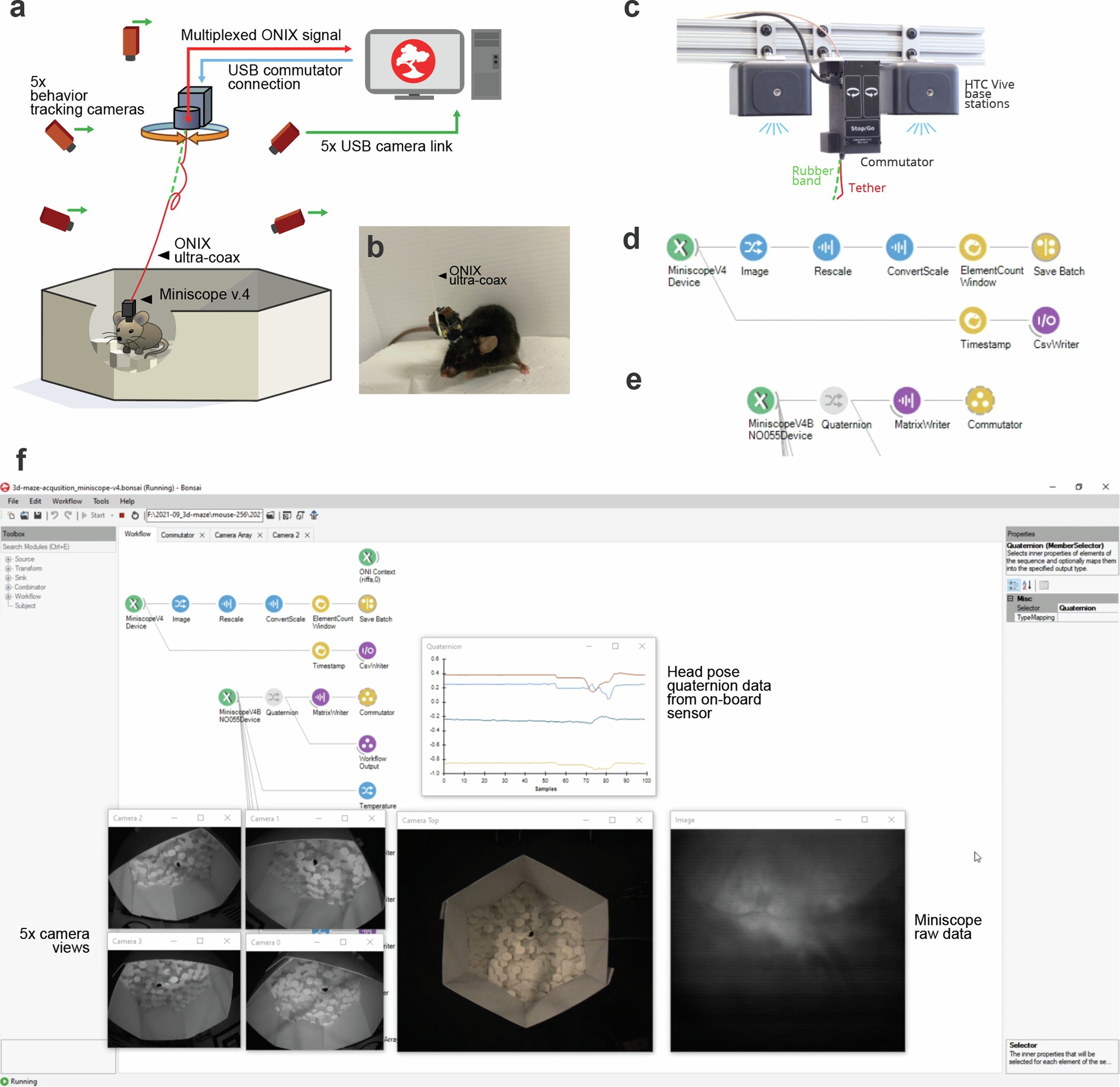Image resolution: width=1120 pixels, height=1087 pixels.
Task: Expand the Combinator category in the Toolbox
Action: [8, 587]
